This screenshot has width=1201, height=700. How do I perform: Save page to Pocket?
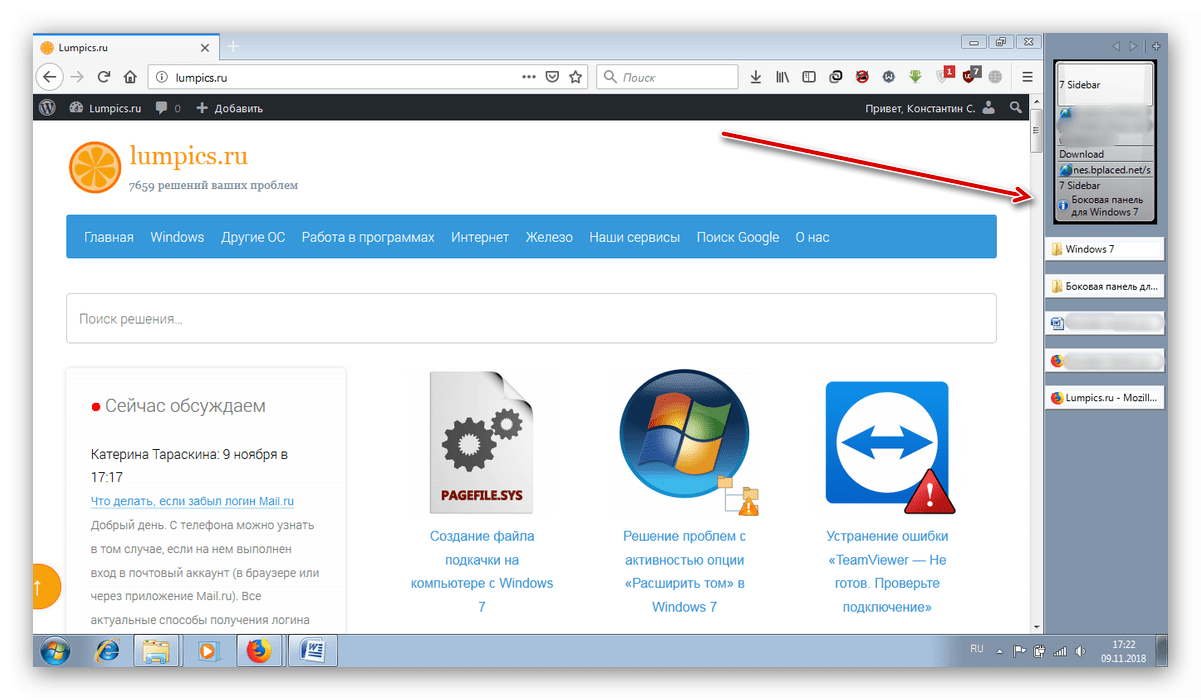pos(553,77)
